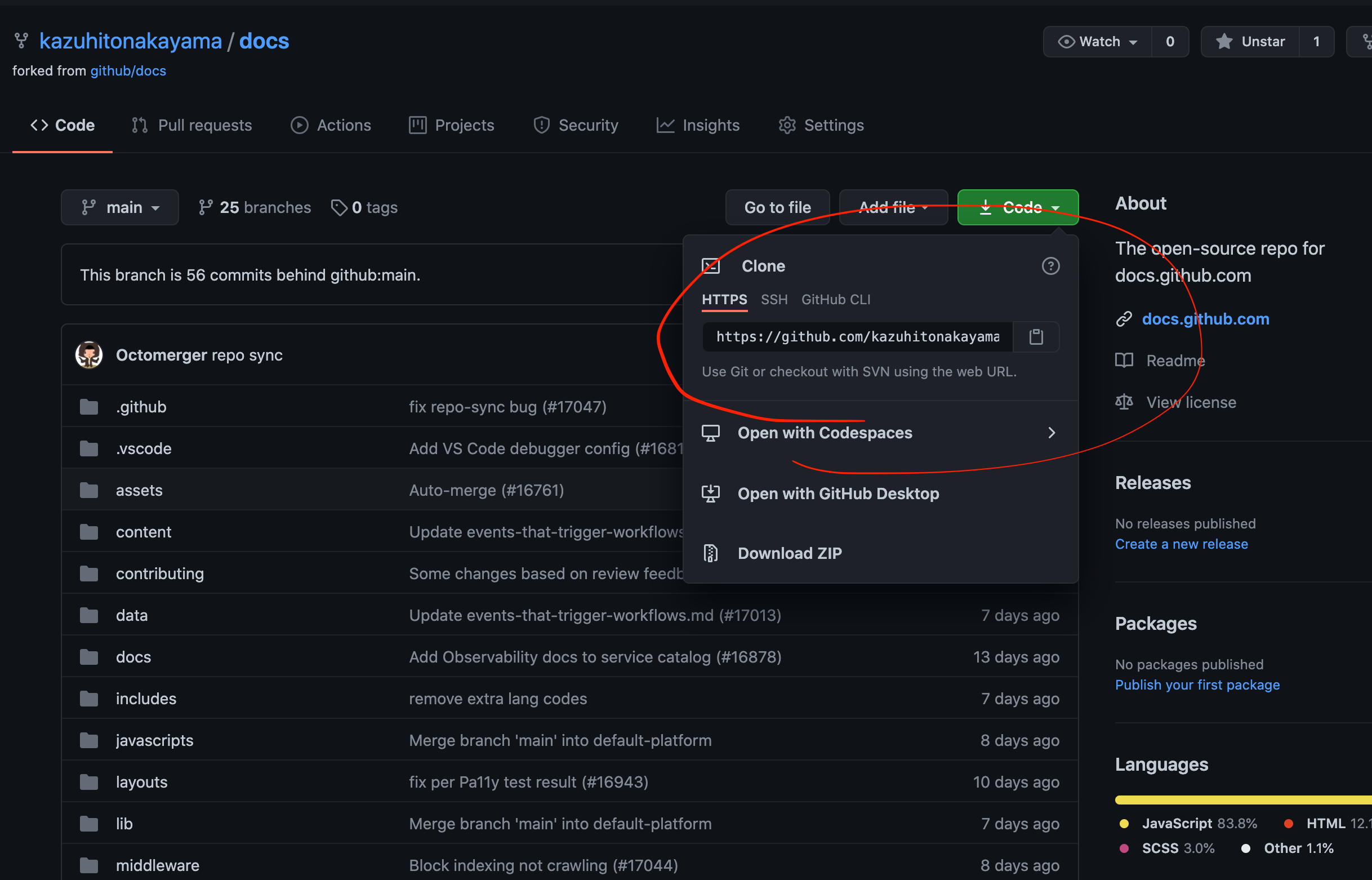Toggle the Unstar button
Image resolution: width=1372 pixels, height=880 pixels.
pyautogui.click(x=1250, y=42)
